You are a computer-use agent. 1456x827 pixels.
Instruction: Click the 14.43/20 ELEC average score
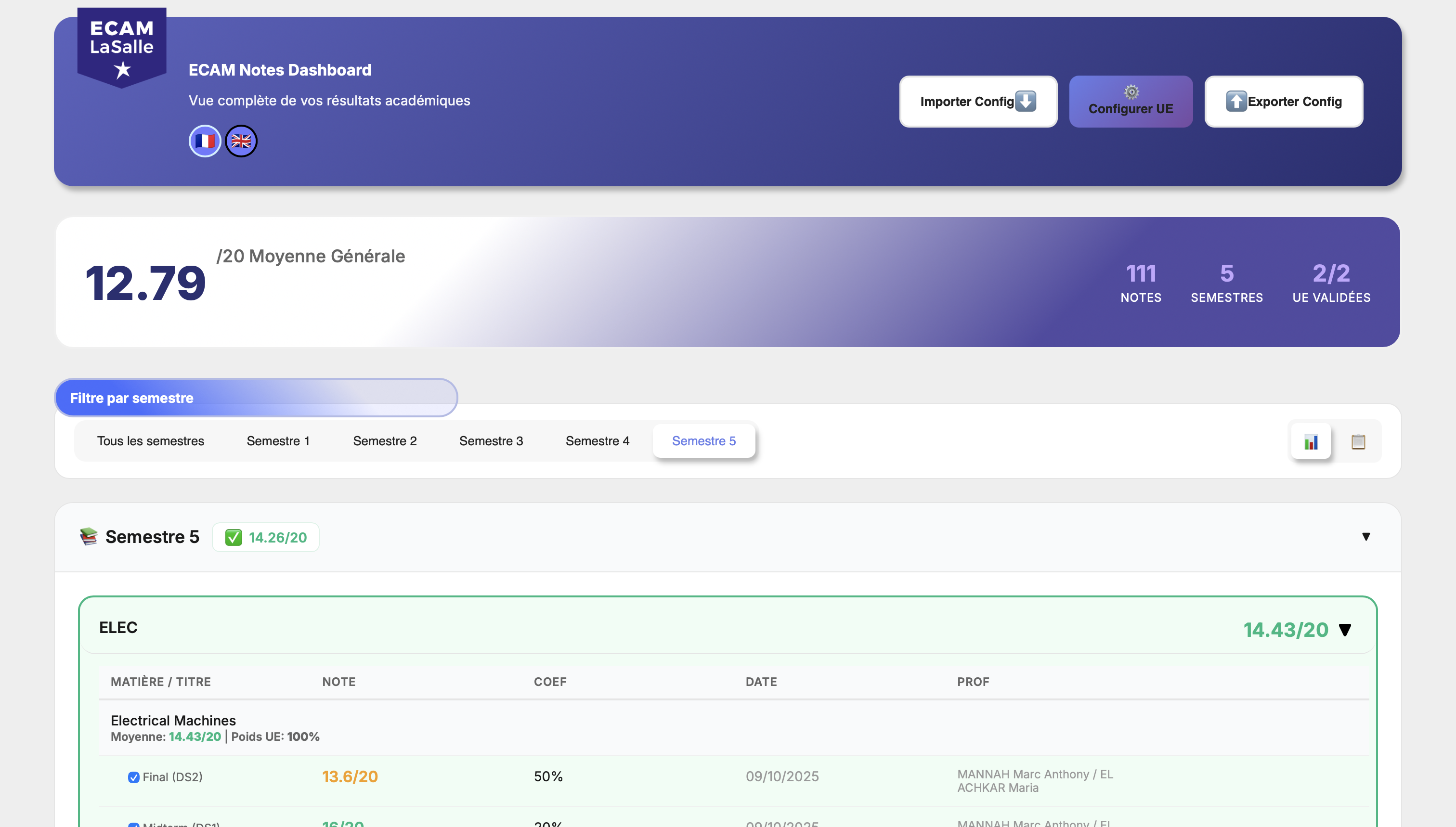point(1286,629)
